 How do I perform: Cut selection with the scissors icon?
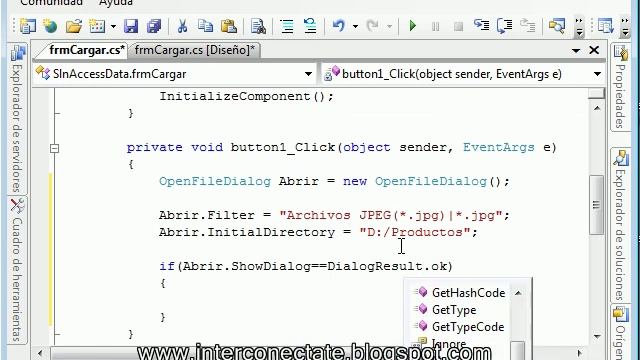pos(182,26)
